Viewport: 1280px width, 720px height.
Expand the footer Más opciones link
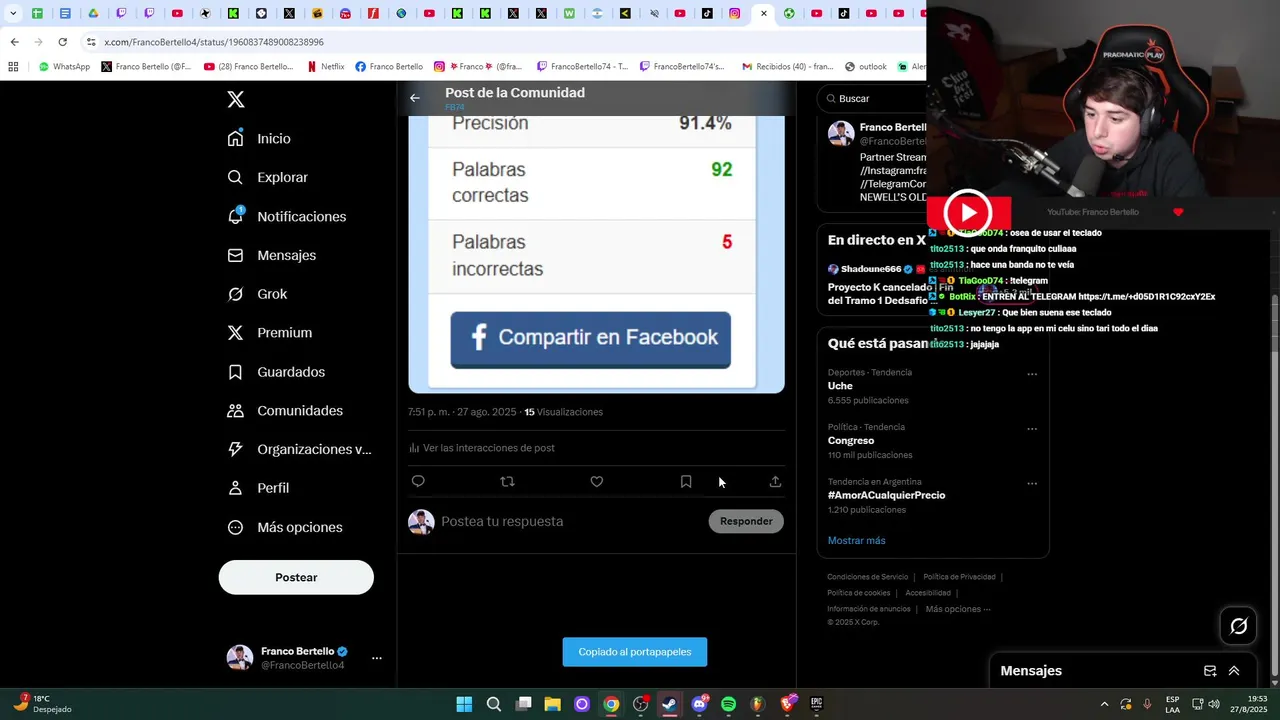point(957,609)
